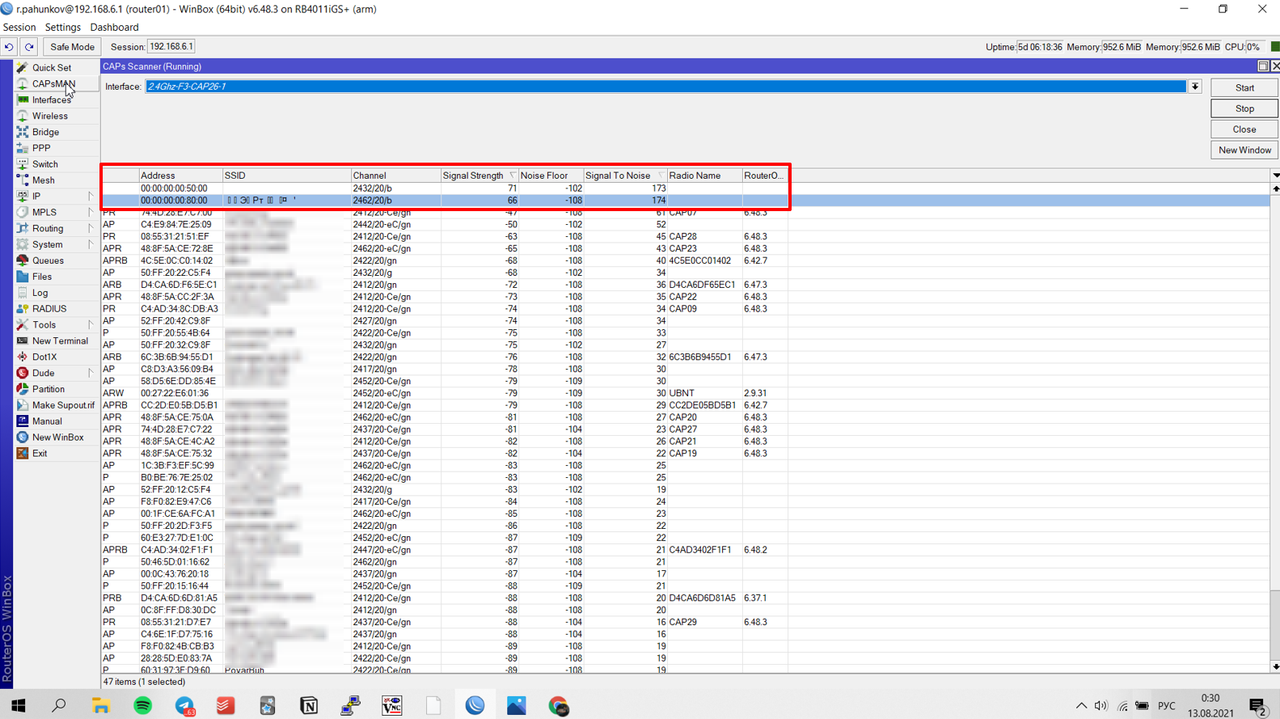Sort by the Signal Strength column header

click(x=479, y=175)
